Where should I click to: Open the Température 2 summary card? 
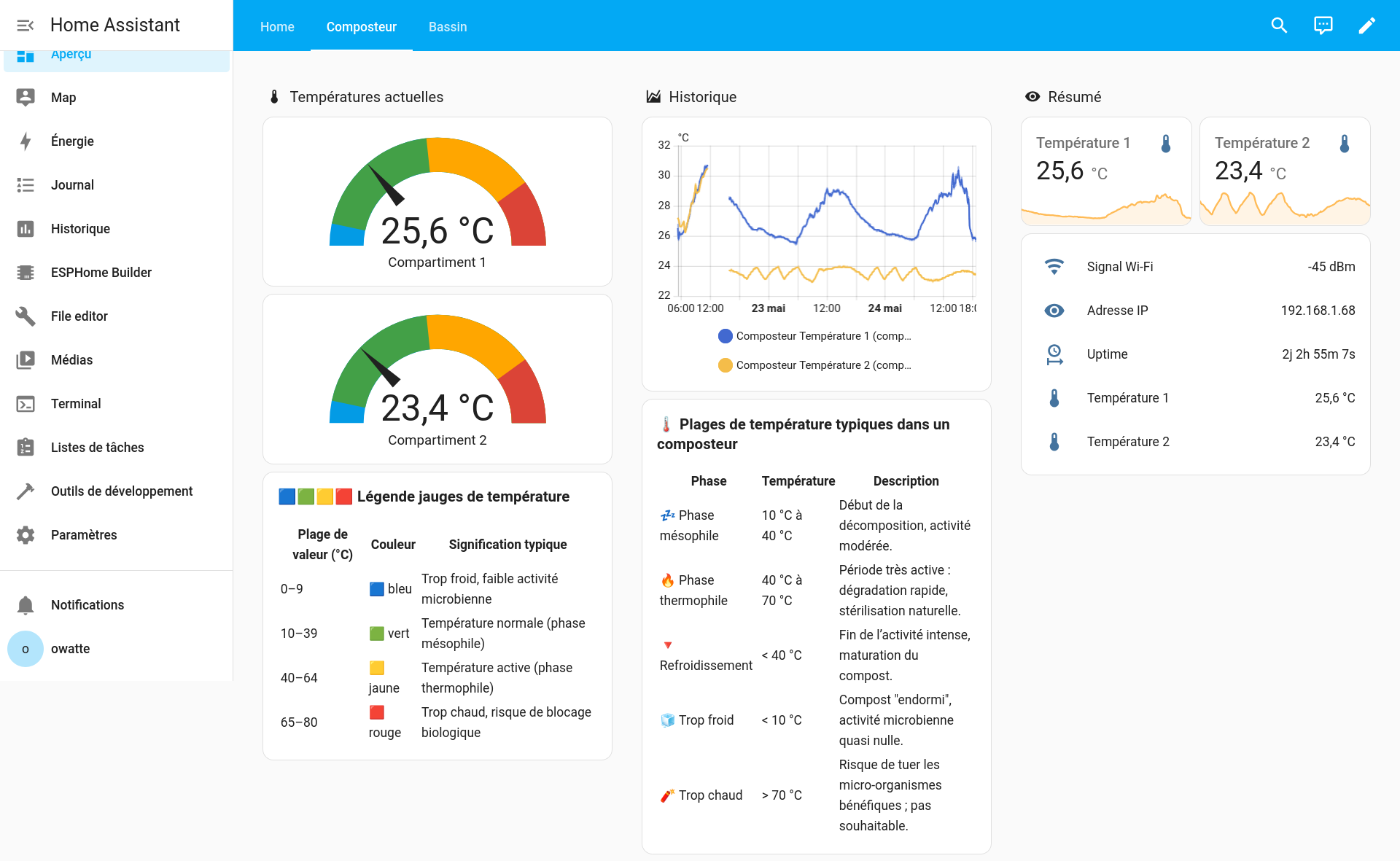pos(1284,171)
